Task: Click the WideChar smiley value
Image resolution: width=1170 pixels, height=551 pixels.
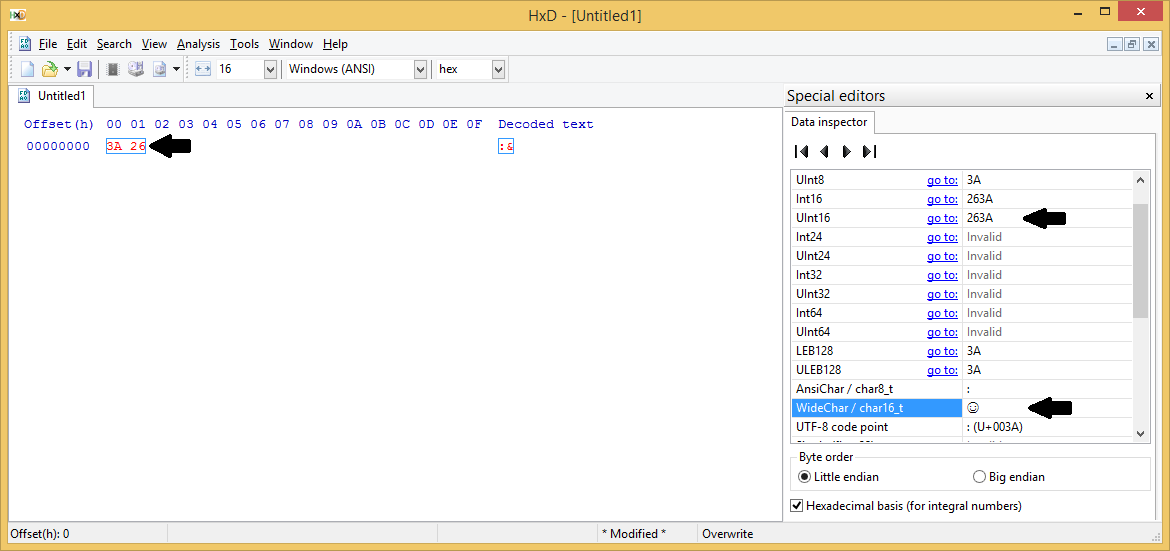Action: (972, 408)
